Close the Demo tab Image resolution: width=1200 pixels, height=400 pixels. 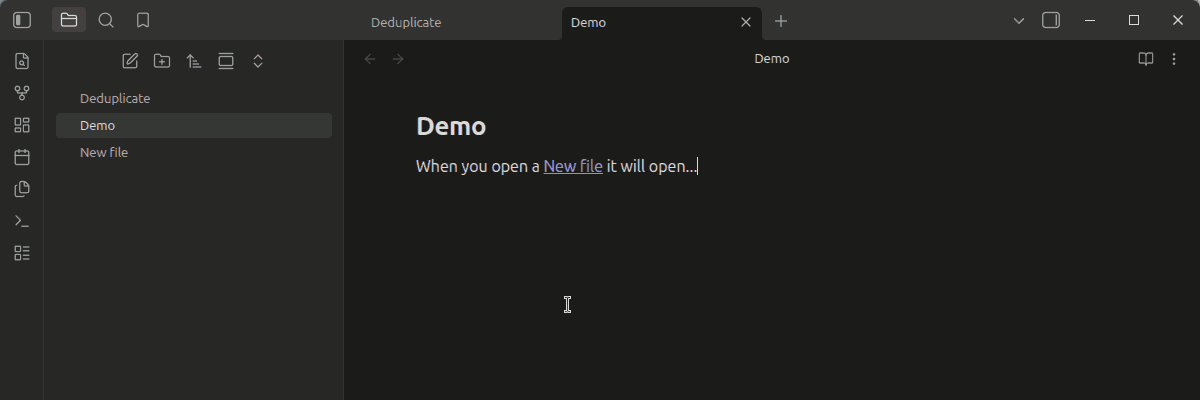[746, 22]
